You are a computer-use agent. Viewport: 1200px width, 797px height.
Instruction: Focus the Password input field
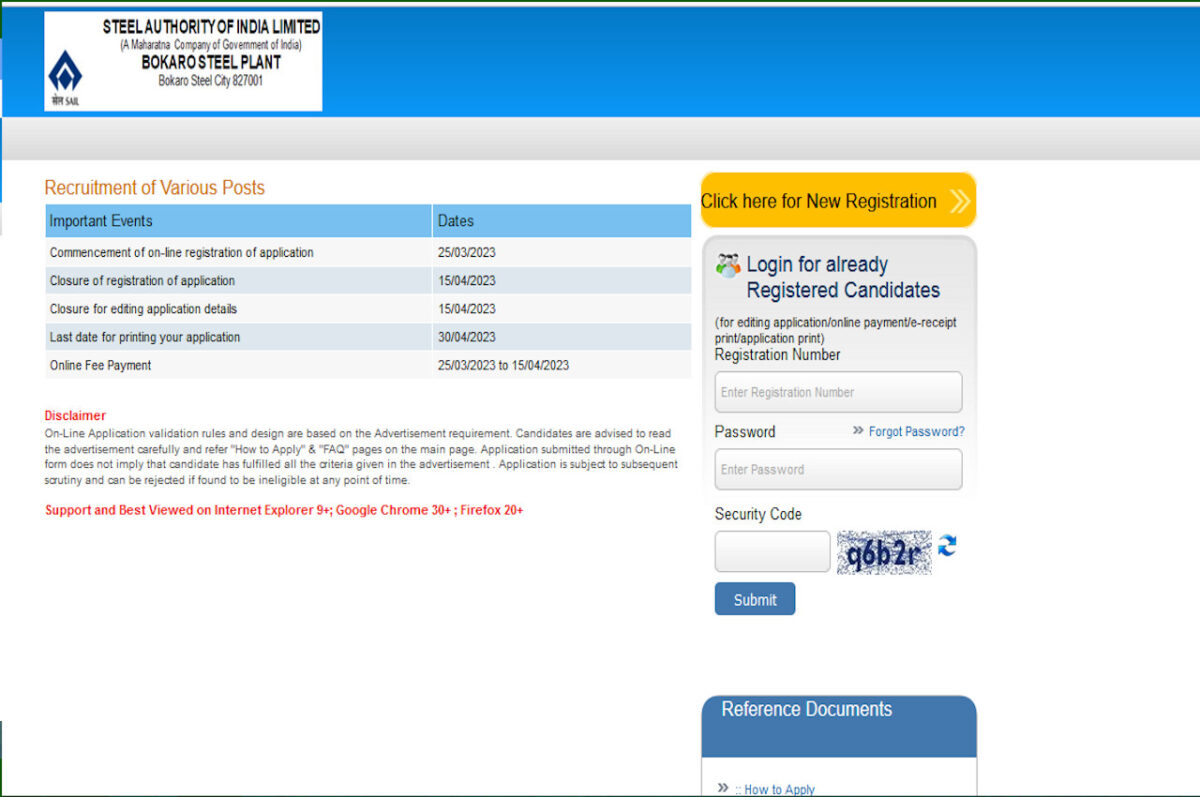[838, 469]
